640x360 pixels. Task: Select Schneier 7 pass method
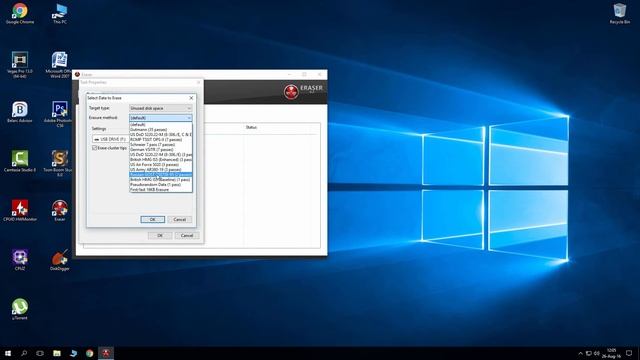click(x=160, y=144)
